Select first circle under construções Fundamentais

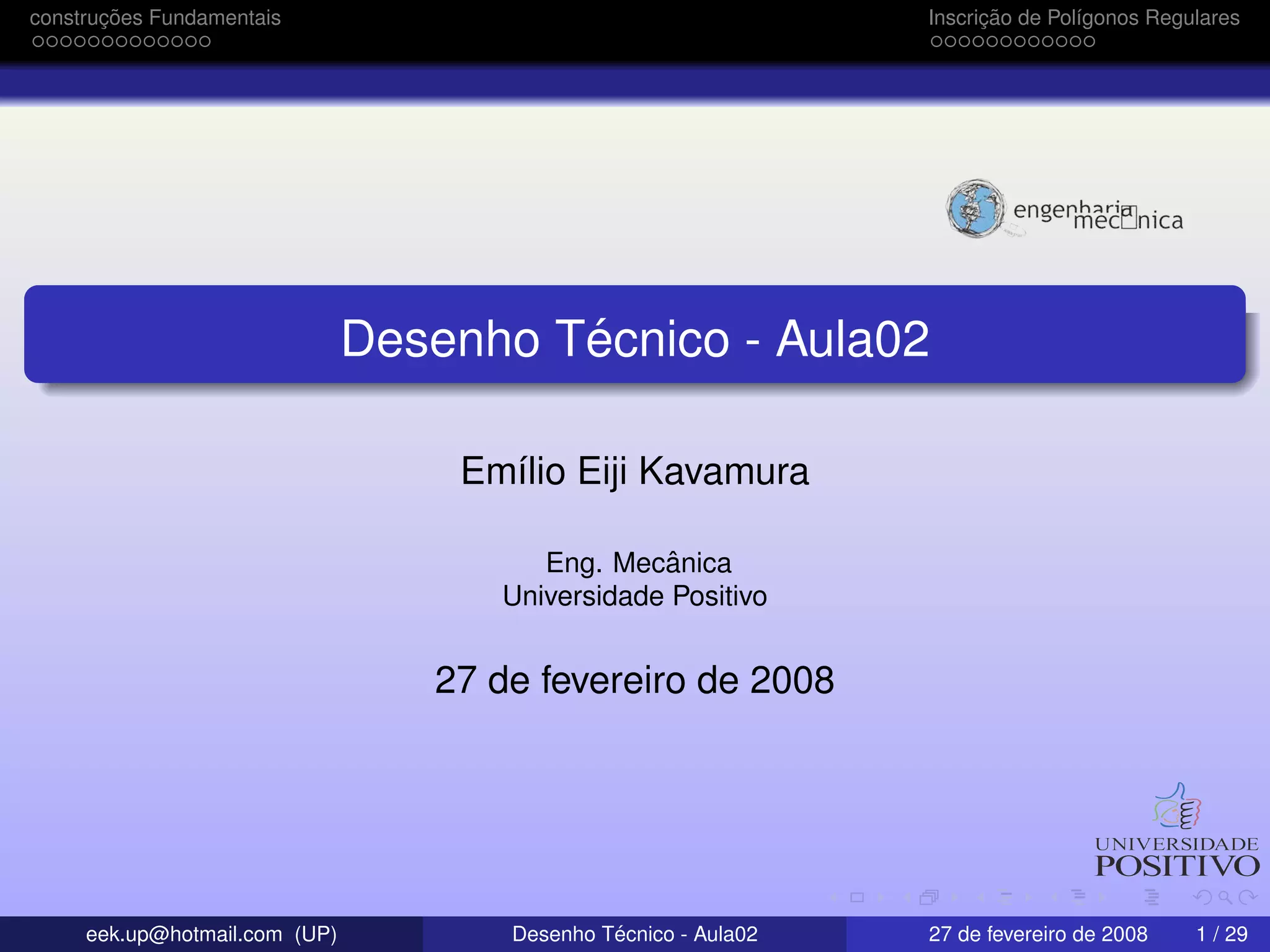coord(38,42)
